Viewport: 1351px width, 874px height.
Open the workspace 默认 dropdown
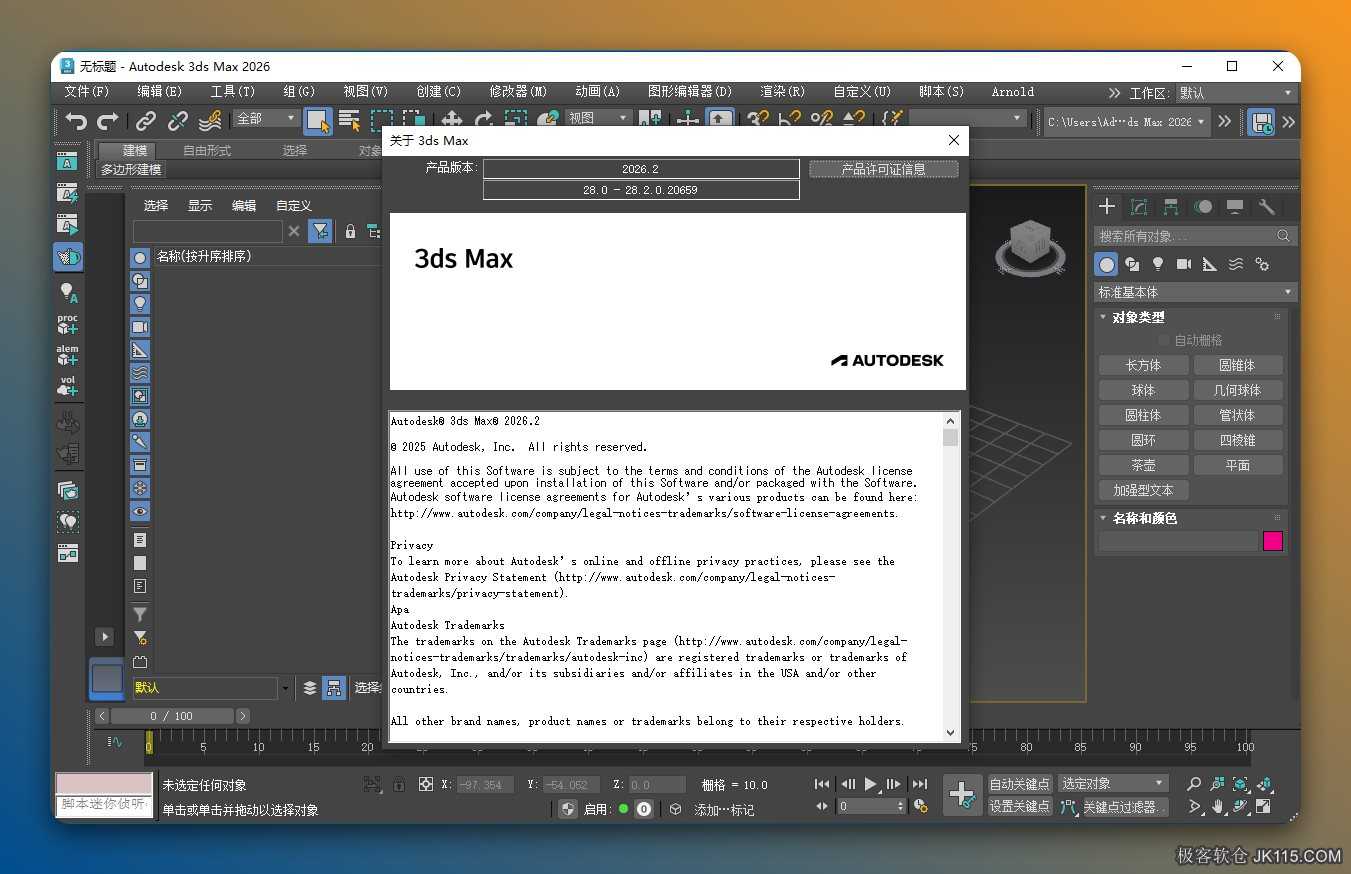pos(1236,93)
